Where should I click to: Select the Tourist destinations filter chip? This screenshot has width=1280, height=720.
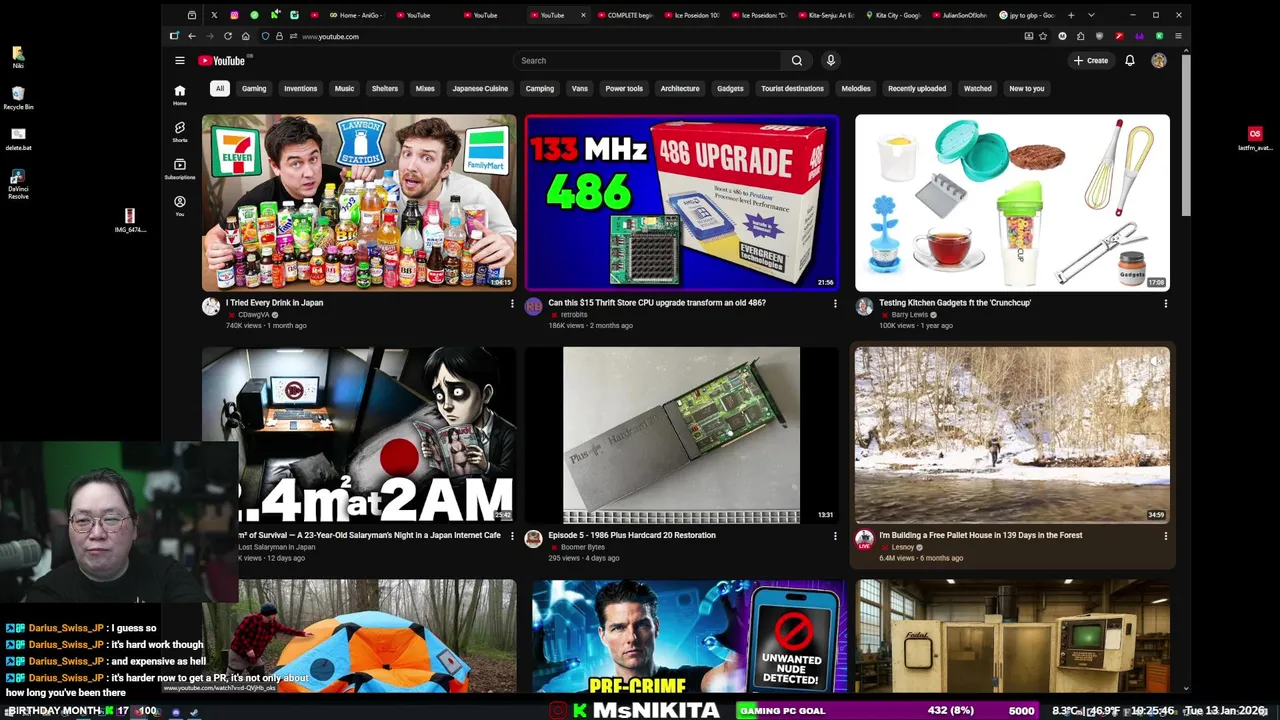(x=792, y=88)
